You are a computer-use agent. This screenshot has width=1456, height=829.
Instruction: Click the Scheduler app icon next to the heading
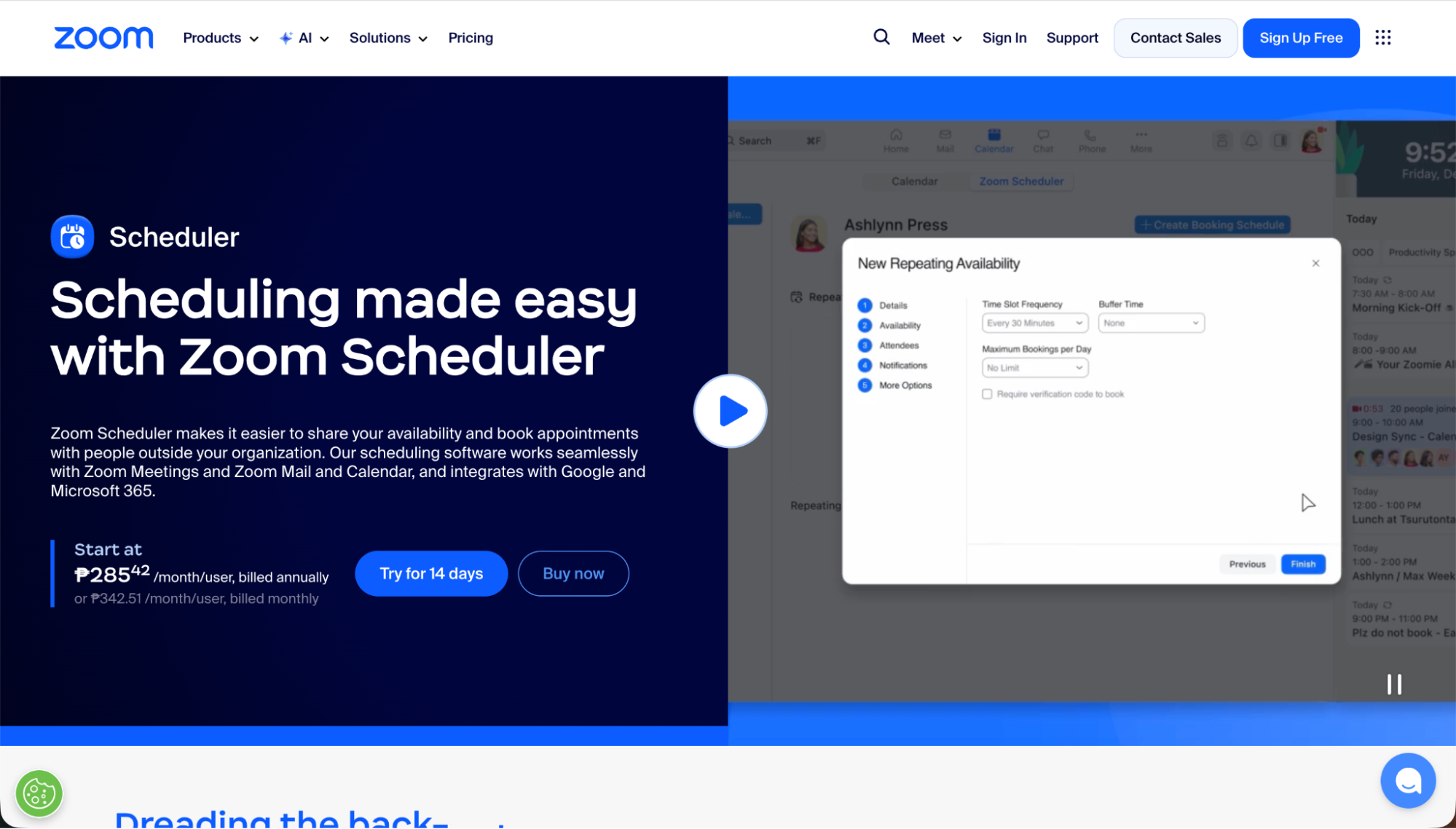coord(72,236)
